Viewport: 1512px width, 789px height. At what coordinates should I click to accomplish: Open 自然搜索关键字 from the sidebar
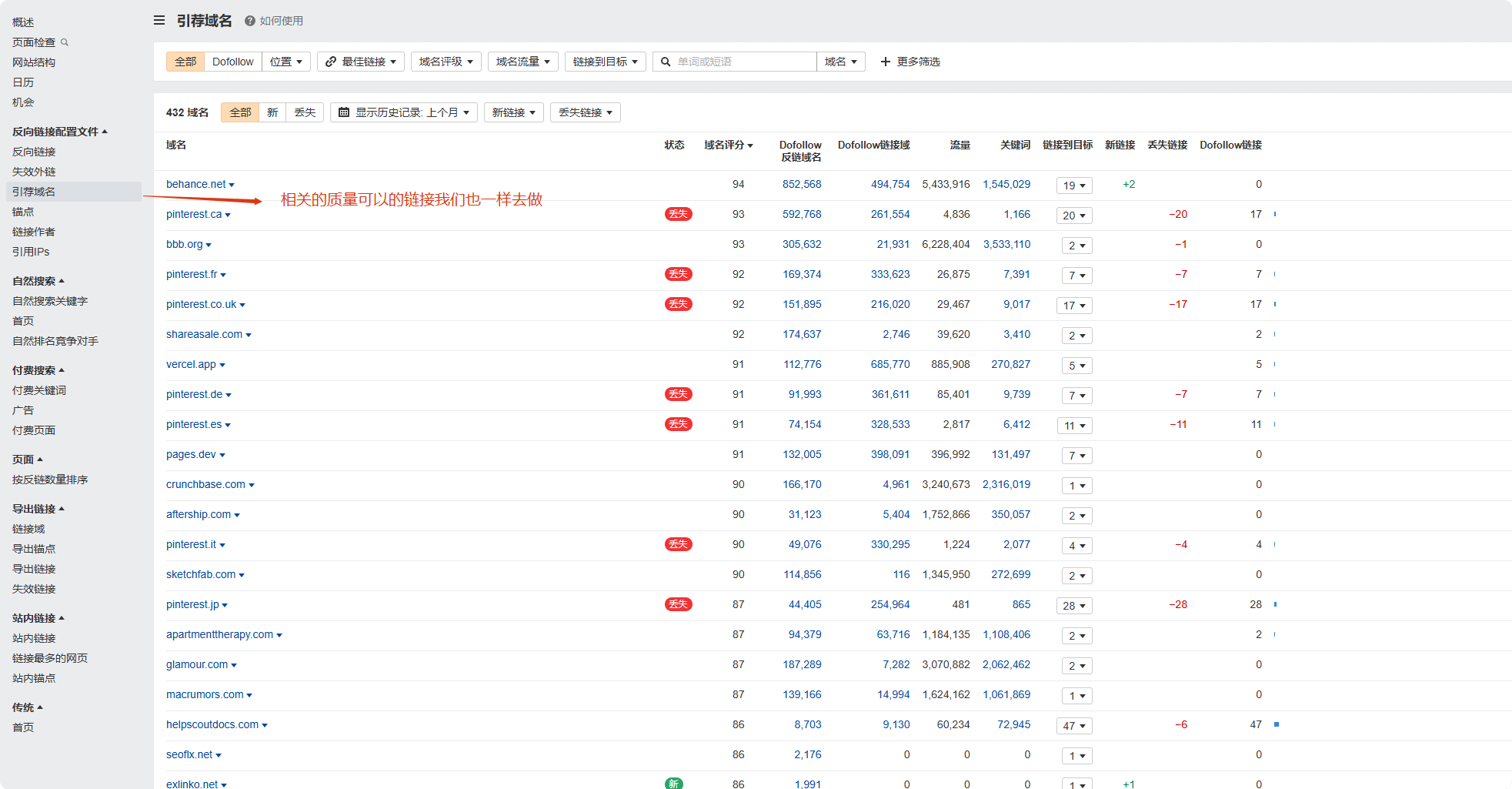(49, 300)
